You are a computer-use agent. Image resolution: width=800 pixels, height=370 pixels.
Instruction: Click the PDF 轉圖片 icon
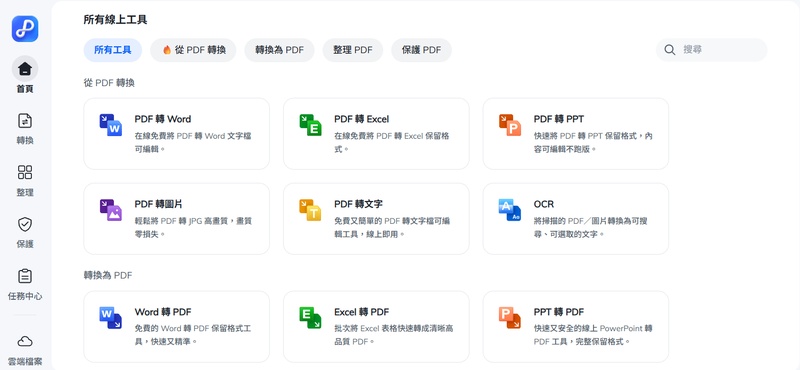point(111,210)
